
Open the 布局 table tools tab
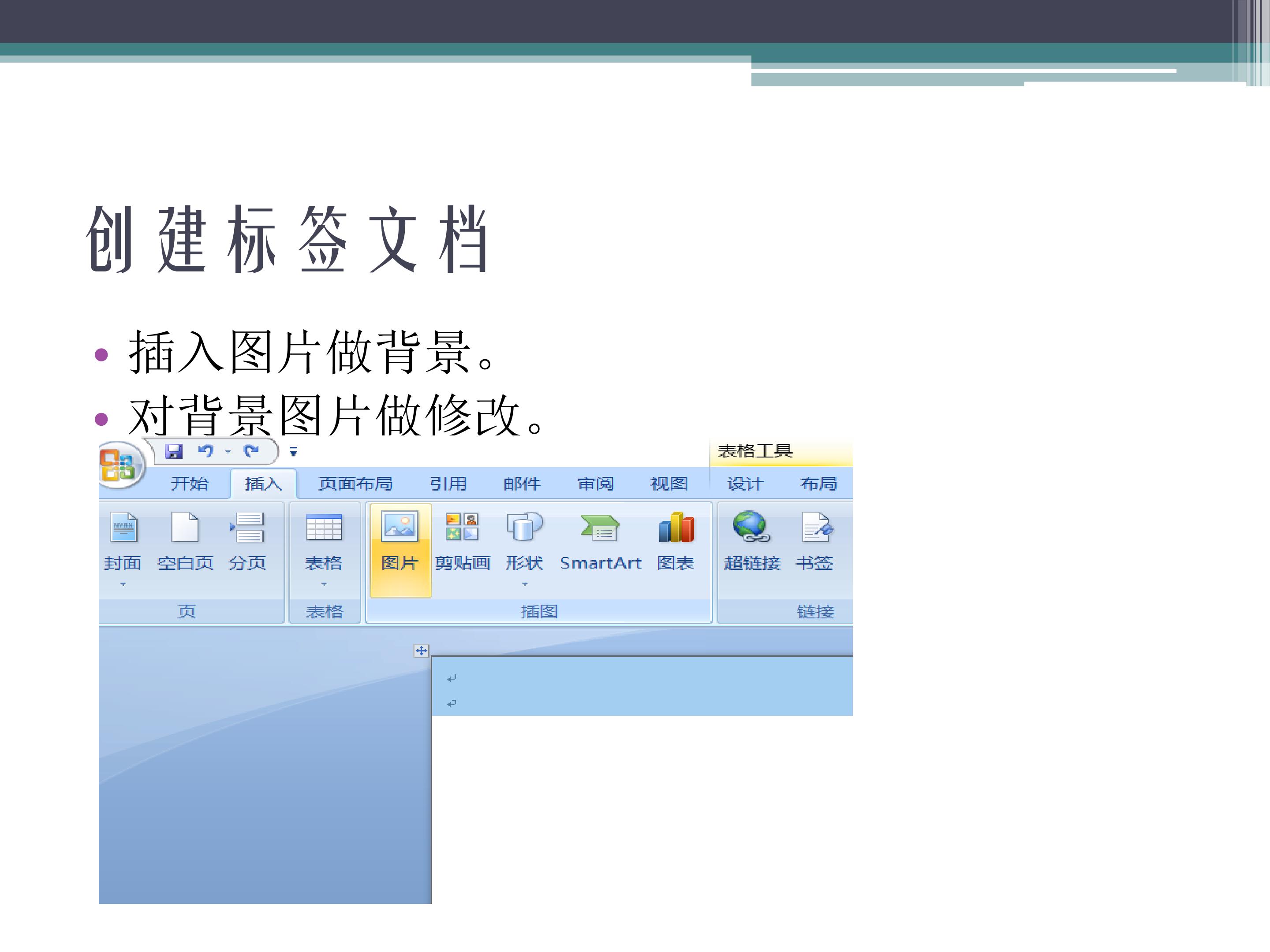819,484
